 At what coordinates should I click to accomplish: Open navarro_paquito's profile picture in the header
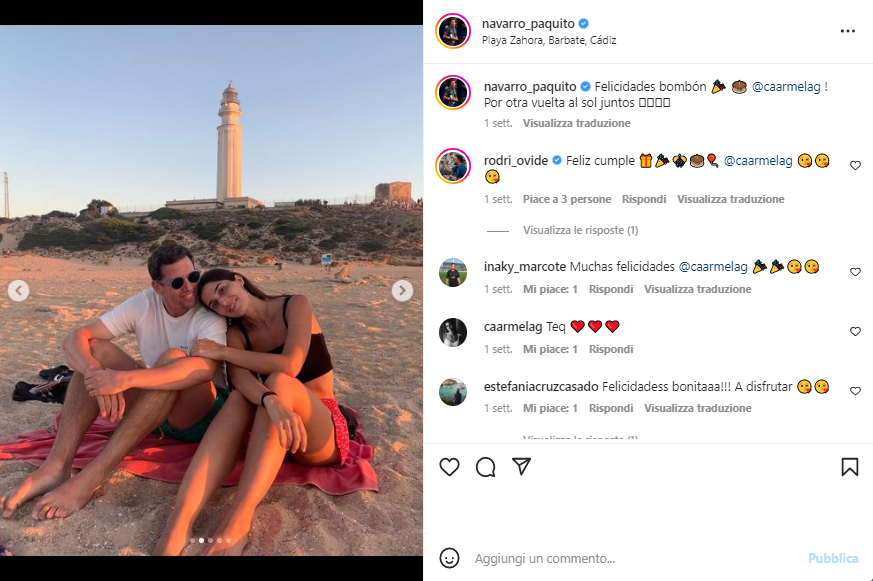coord(453,31)
